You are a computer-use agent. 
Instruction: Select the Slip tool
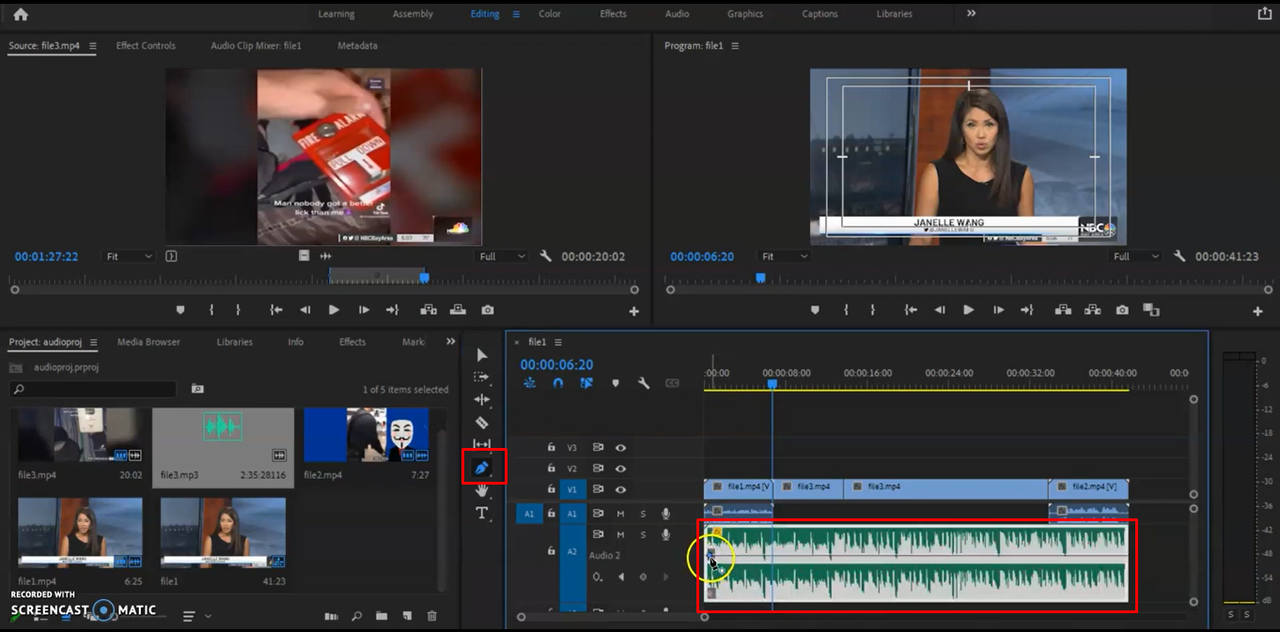click(x=482, y=444)
